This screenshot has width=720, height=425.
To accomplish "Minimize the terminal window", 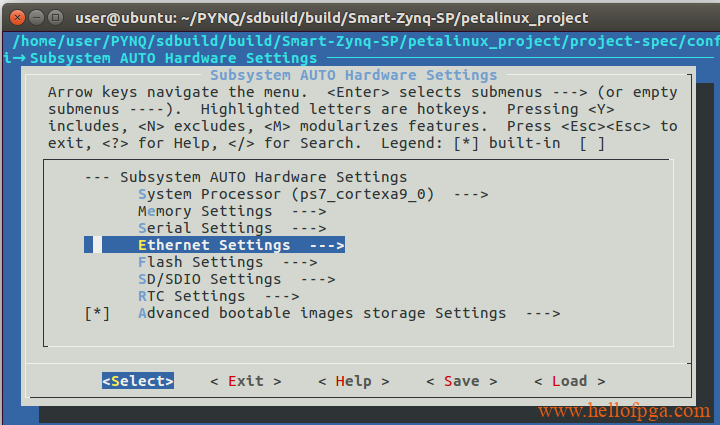I will [36, 18].
